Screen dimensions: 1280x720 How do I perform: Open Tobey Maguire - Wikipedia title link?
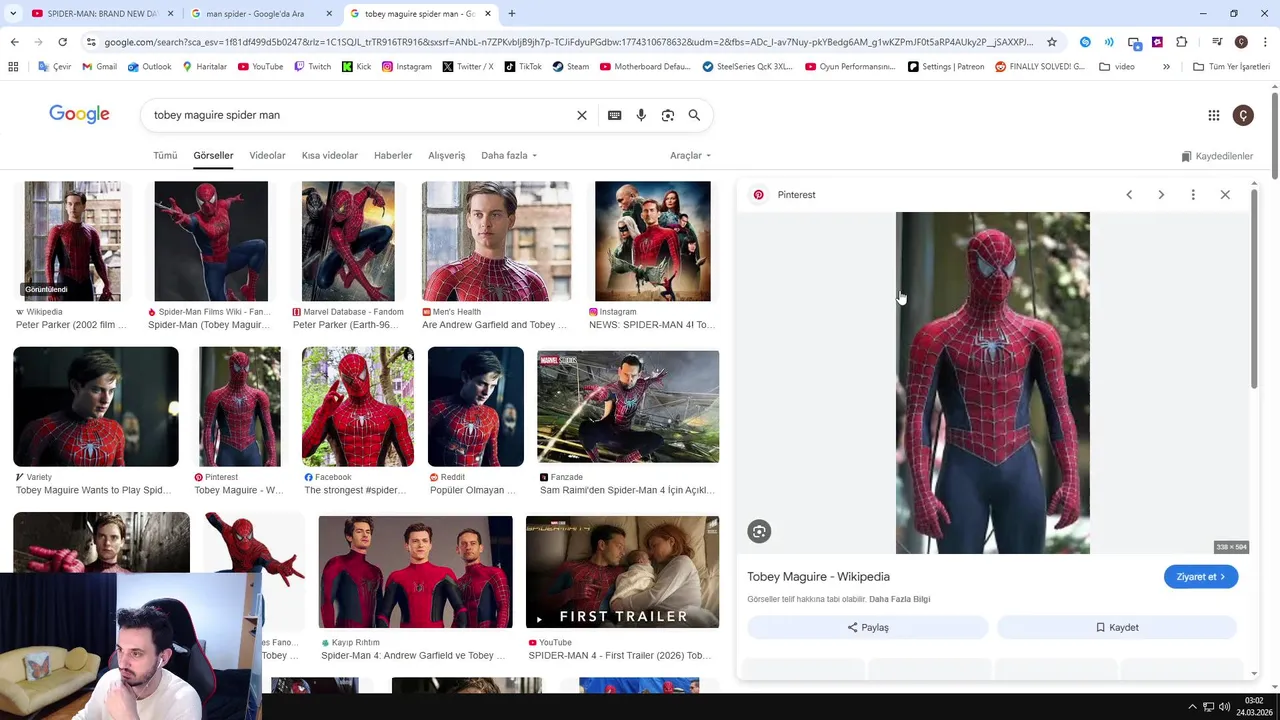[818, 577]
